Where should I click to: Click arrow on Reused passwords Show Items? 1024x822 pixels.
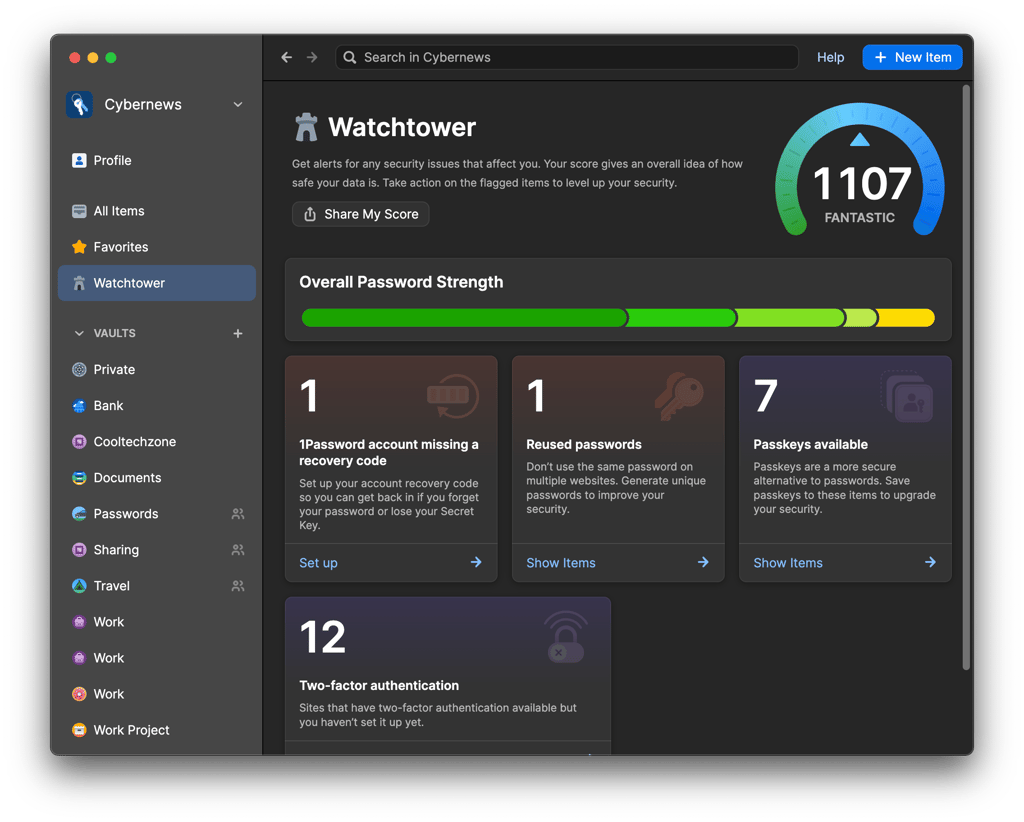click(703, 562)
